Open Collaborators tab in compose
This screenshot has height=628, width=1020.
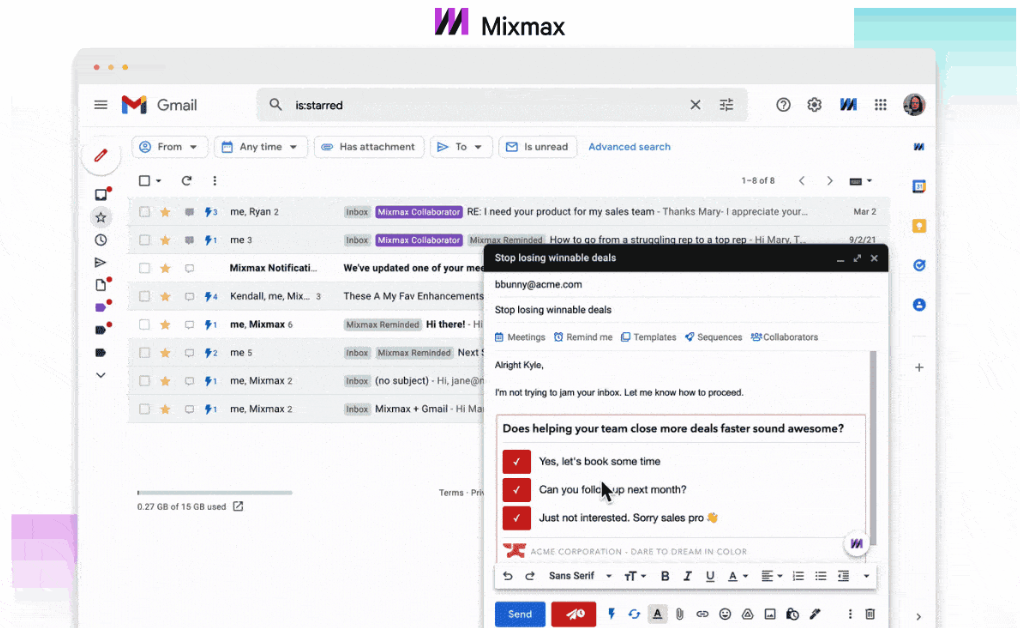(x=784, y=337)
